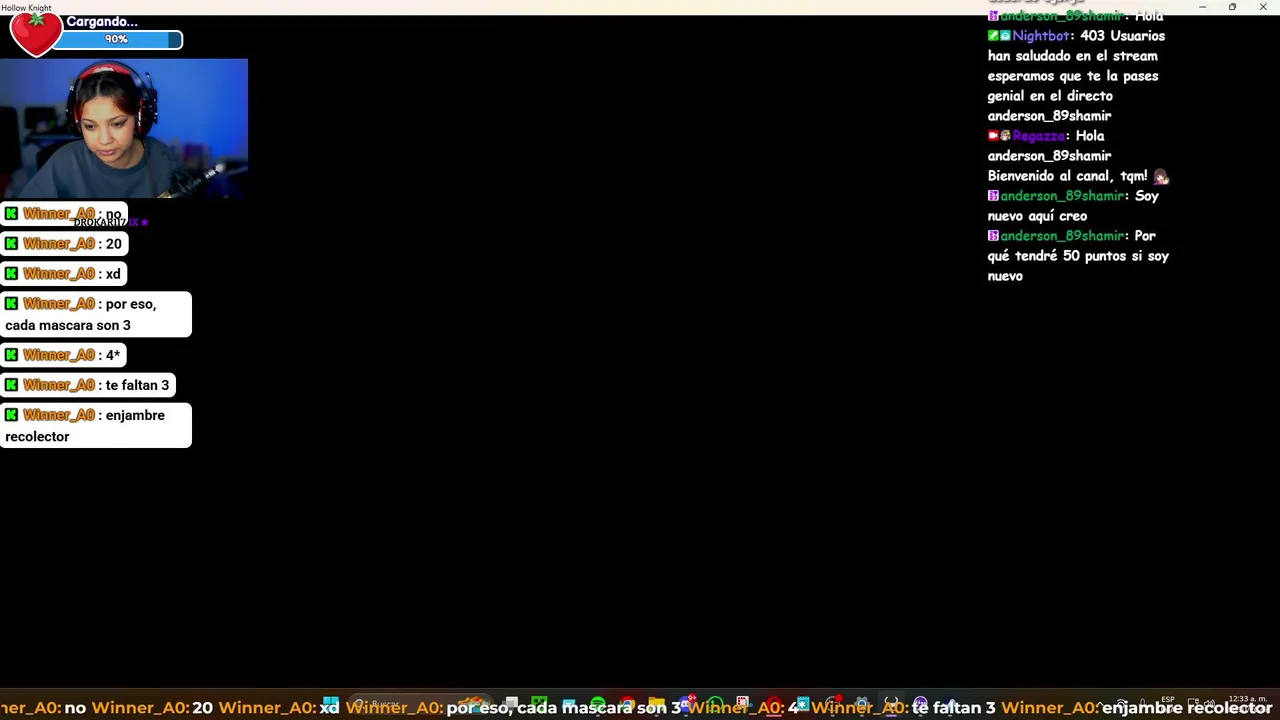
Task: Click Nightbot's green moderator badge
Action: [993, 36]
